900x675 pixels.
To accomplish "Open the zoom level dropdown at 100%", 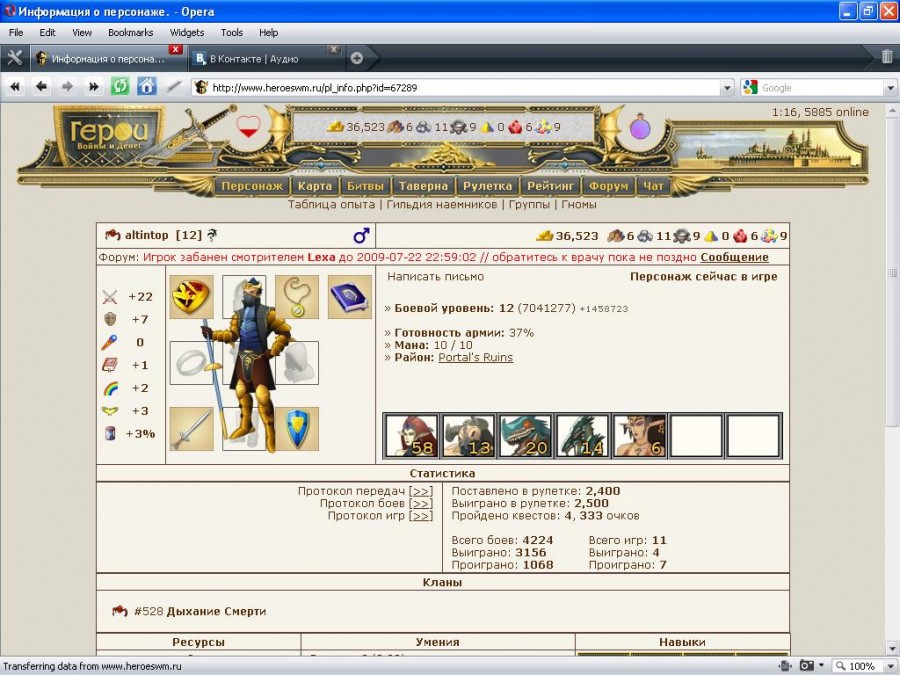I will pos(886,666).
